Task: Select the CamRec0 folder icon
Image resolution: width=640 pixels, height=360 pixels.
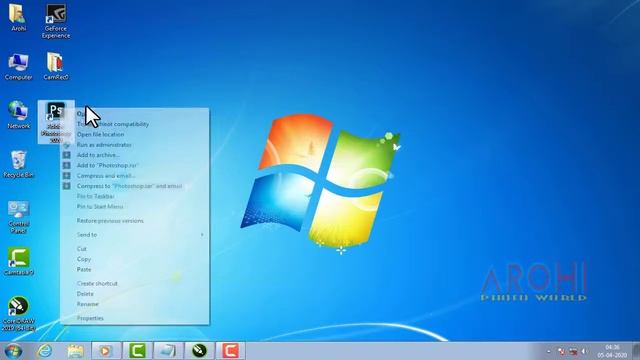Action: click(x=56, y=67)
